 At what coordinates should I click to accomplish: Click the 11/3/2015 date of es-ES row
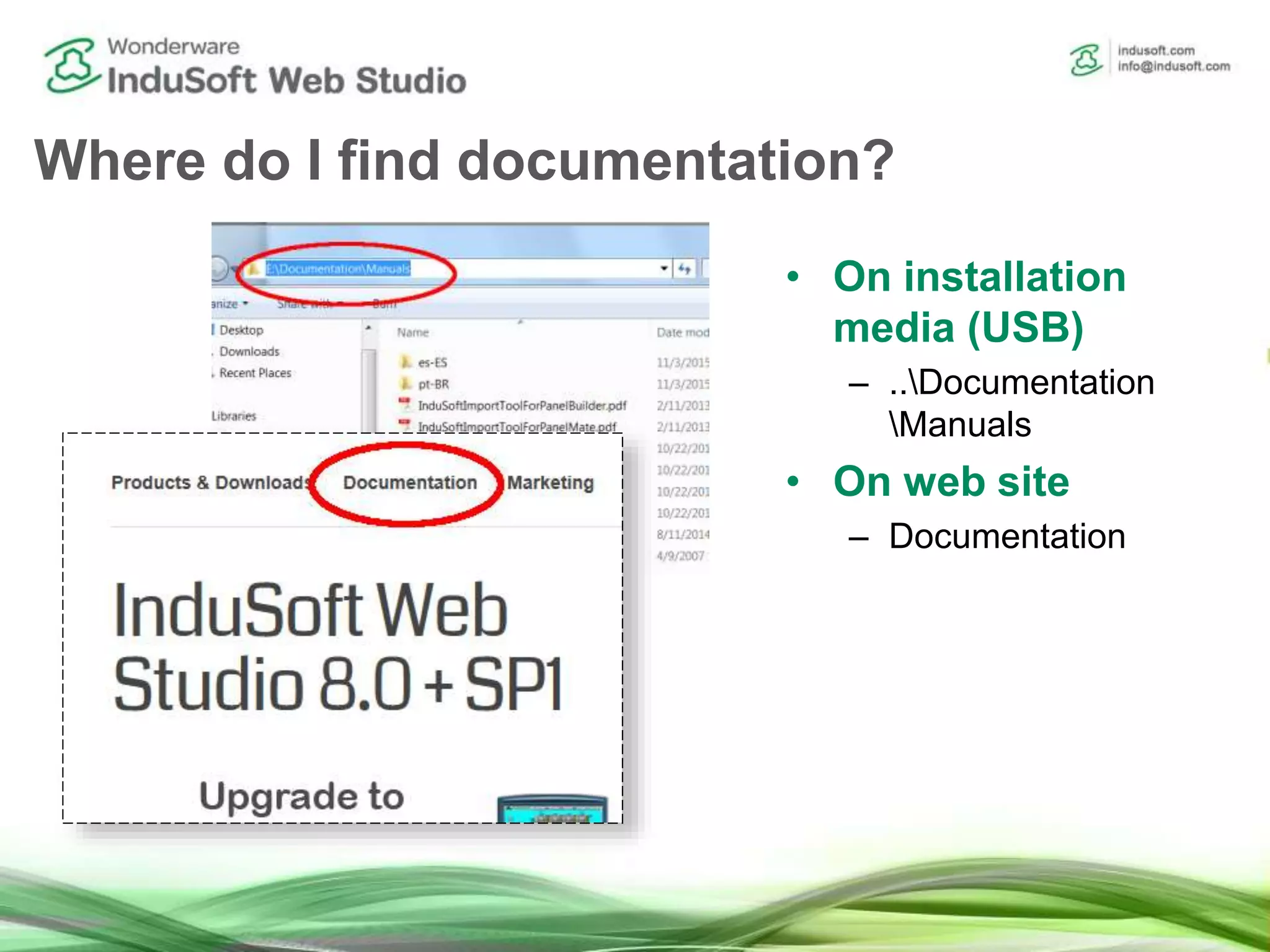(683, 363)
